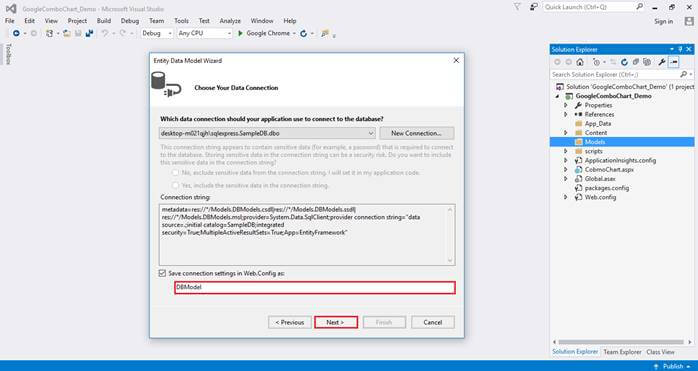The width and height of the screenshot is (698, 371).
Task: Open the Build menu
Action: click(104, 21)
